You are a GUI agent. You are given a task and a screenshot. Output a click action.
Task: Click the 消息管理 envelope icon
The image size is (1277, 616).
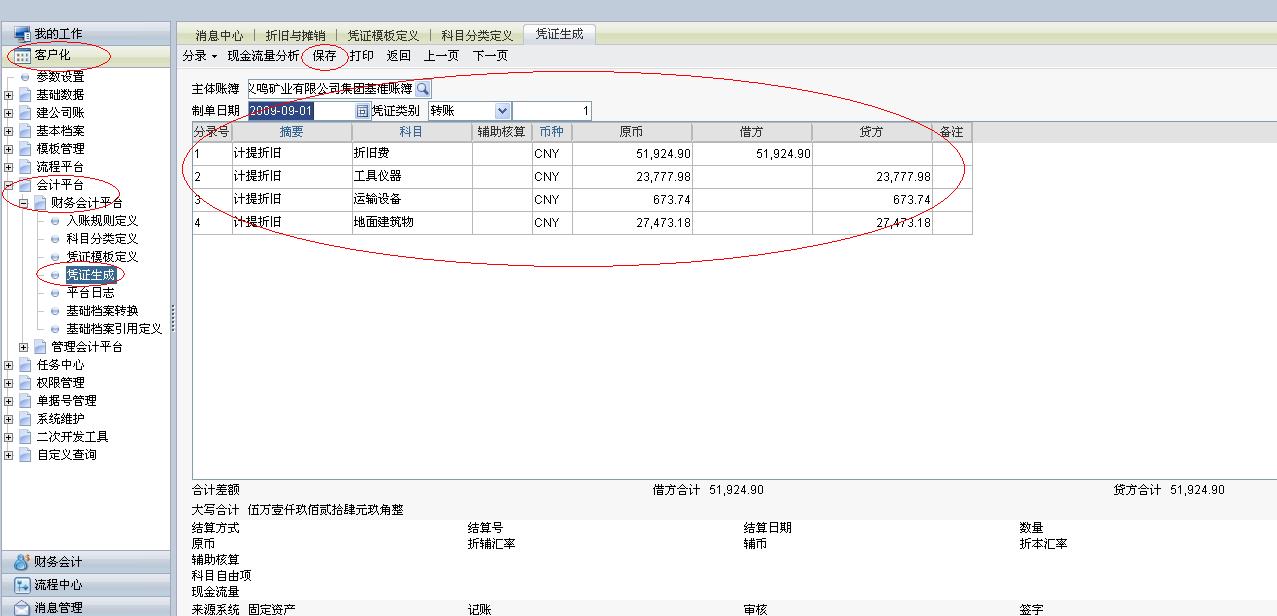pos(22,607)
